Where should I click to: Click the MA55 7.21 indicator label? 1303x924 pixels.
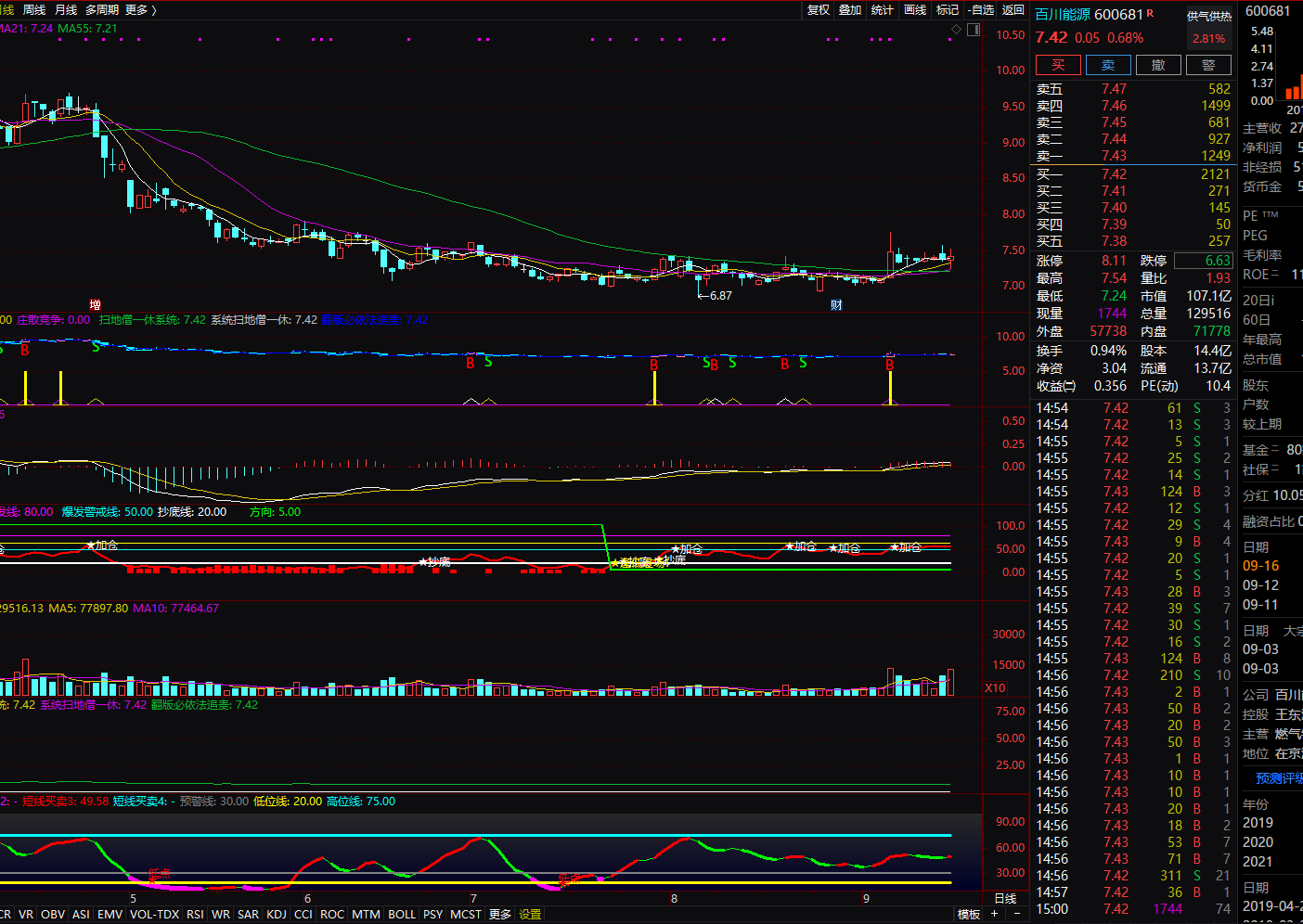tap(87, 29)
